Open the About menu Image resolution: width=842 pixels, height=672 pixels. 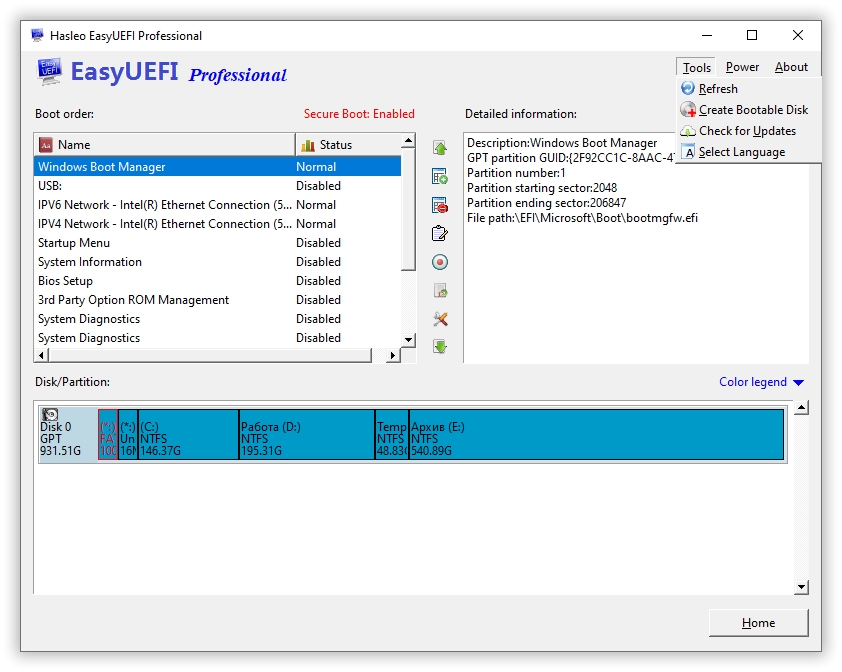(x=791, y=67)
